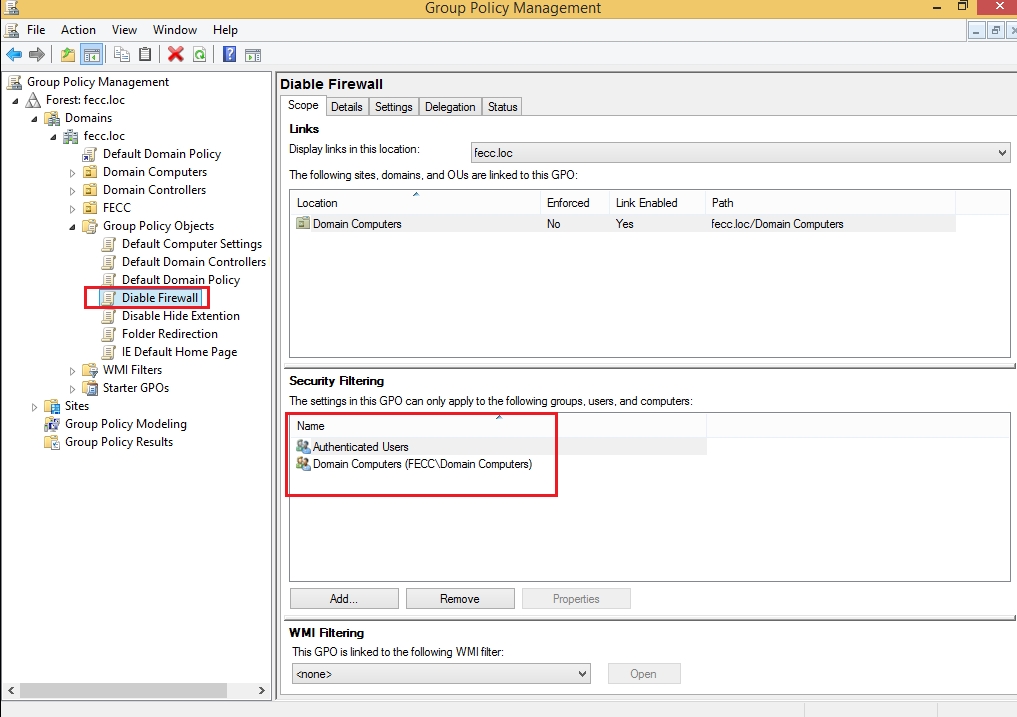Select Default Computer Settings GPO

coord(191,244)
